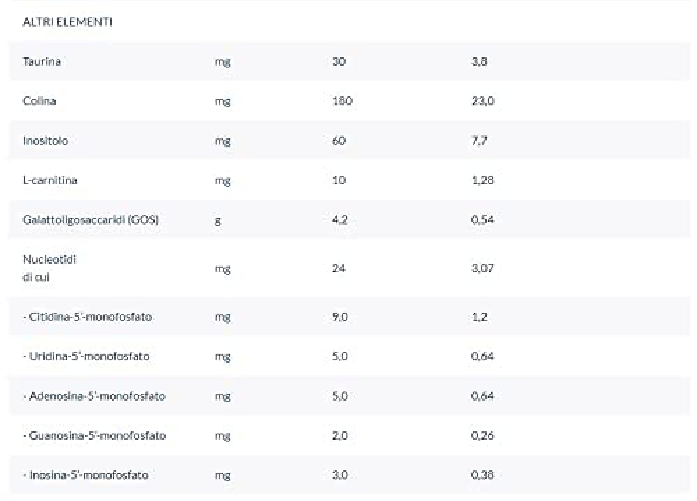
Task: Select the Inositolo row label
Action: pyautogui.click(x=46, y=141)
